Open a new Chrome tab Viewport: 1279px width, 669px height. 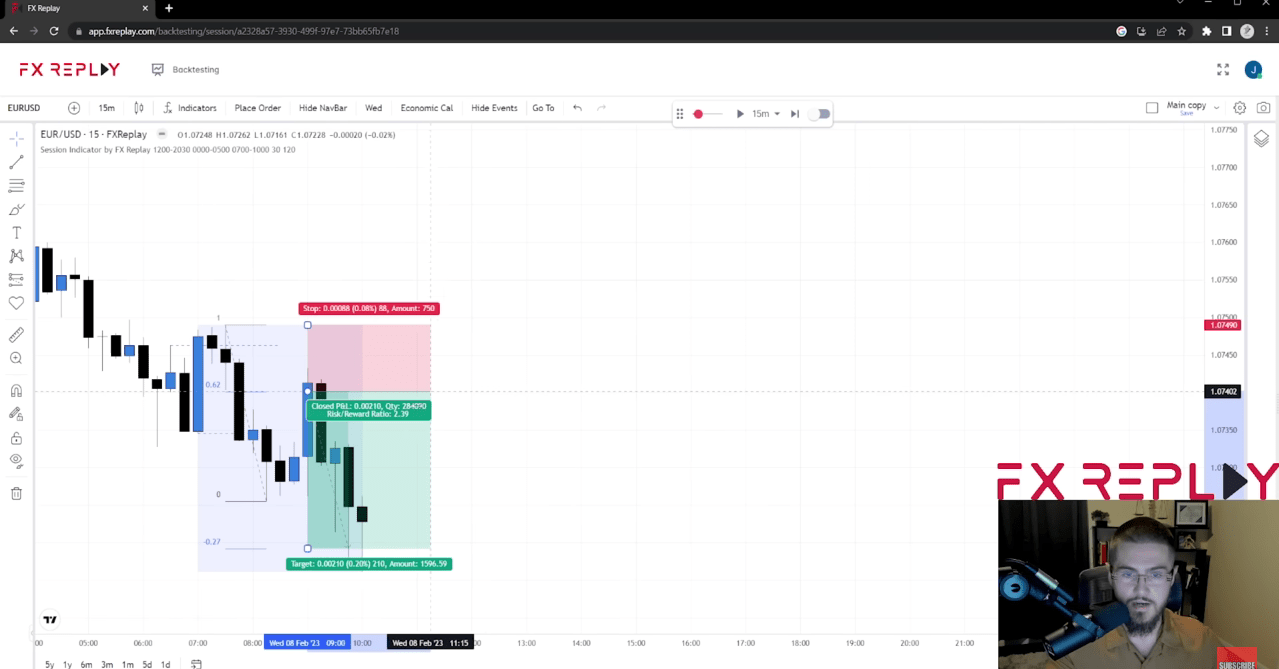[169, 8]
